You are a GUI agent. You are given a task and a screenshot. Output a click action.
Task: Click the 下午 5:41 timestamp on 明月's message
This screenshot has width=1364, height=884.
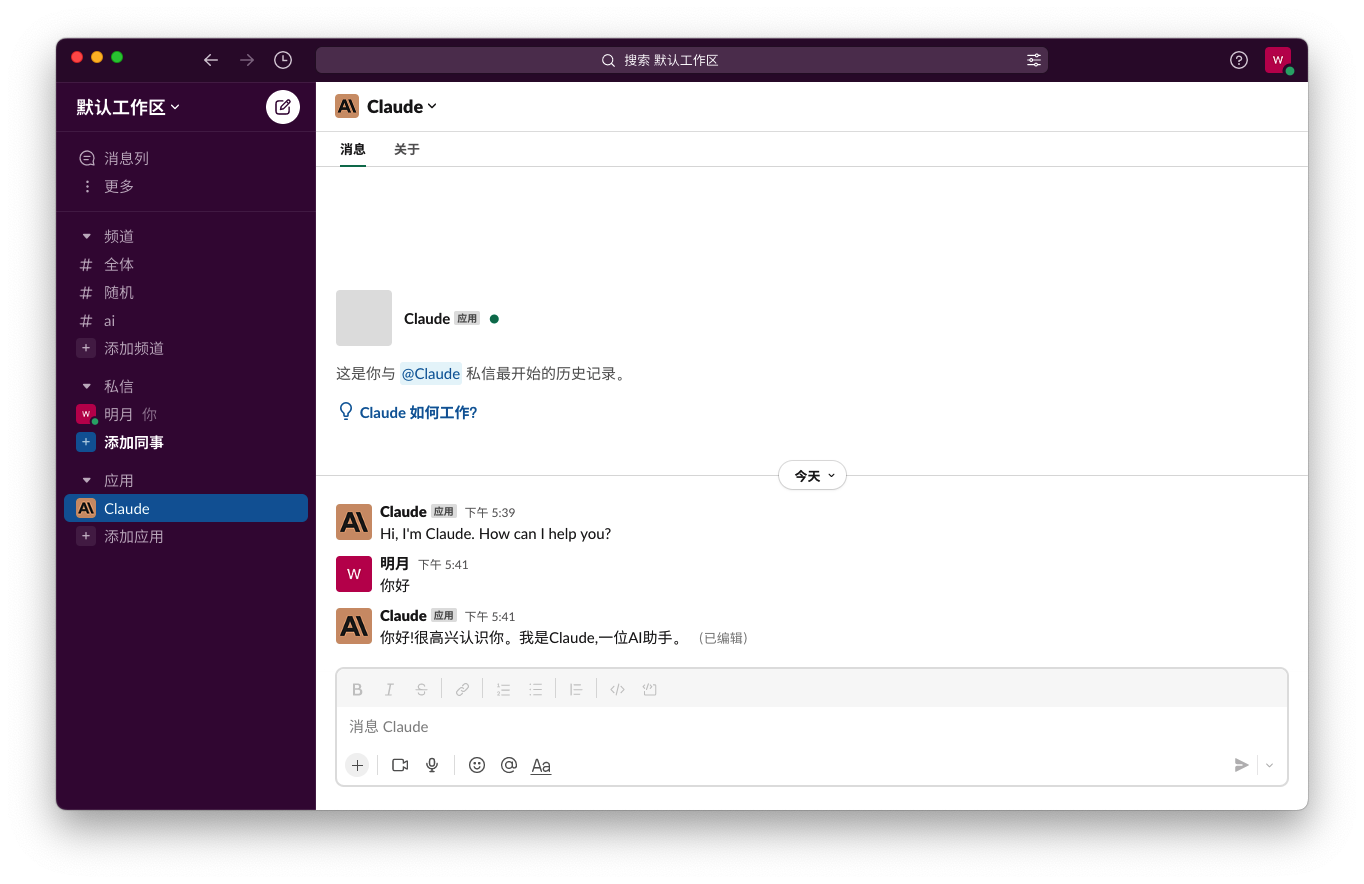point(443,564)
